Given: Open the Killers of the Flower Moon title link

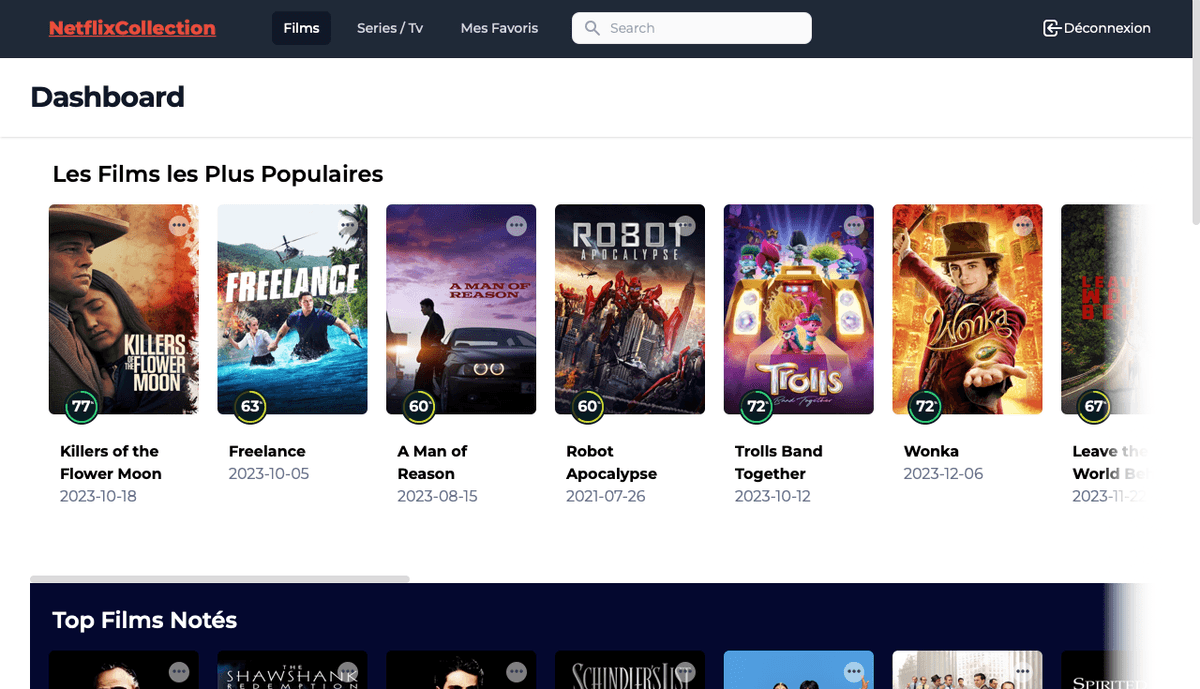Looking at the screenshot, I should 110,462.
